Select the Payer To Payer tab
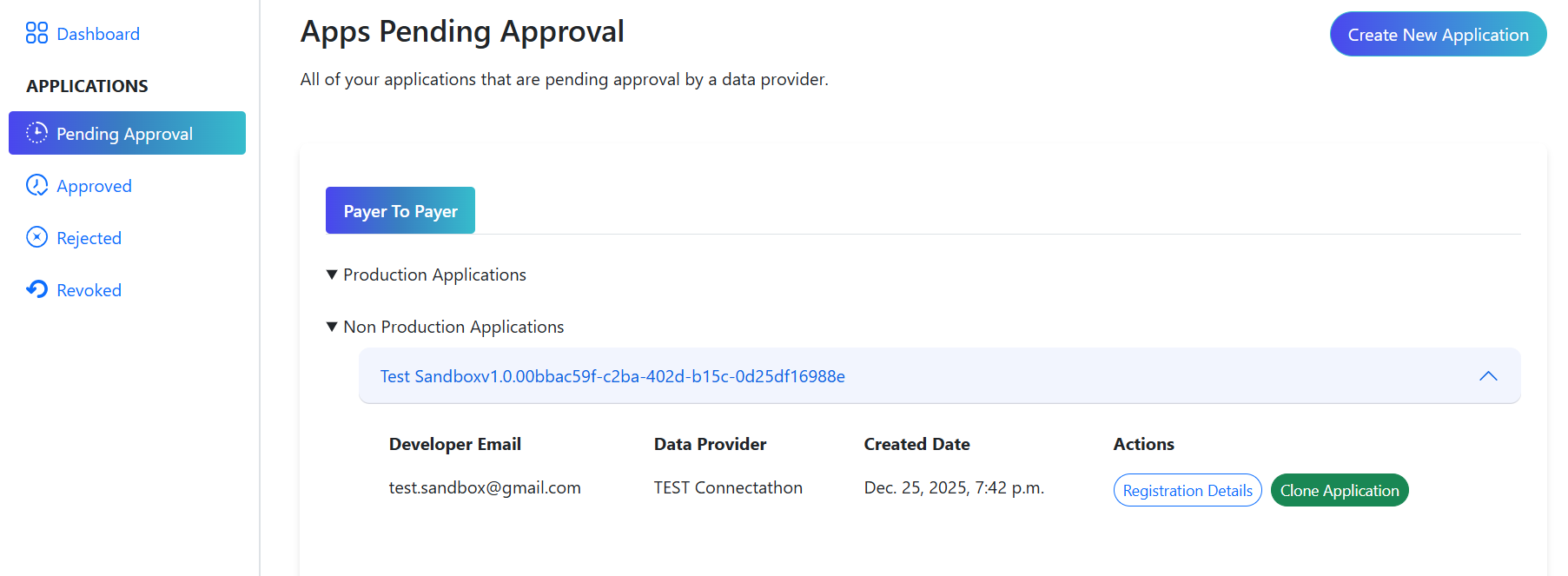This screenshot has height=576, width=1568. pos(400,211)
